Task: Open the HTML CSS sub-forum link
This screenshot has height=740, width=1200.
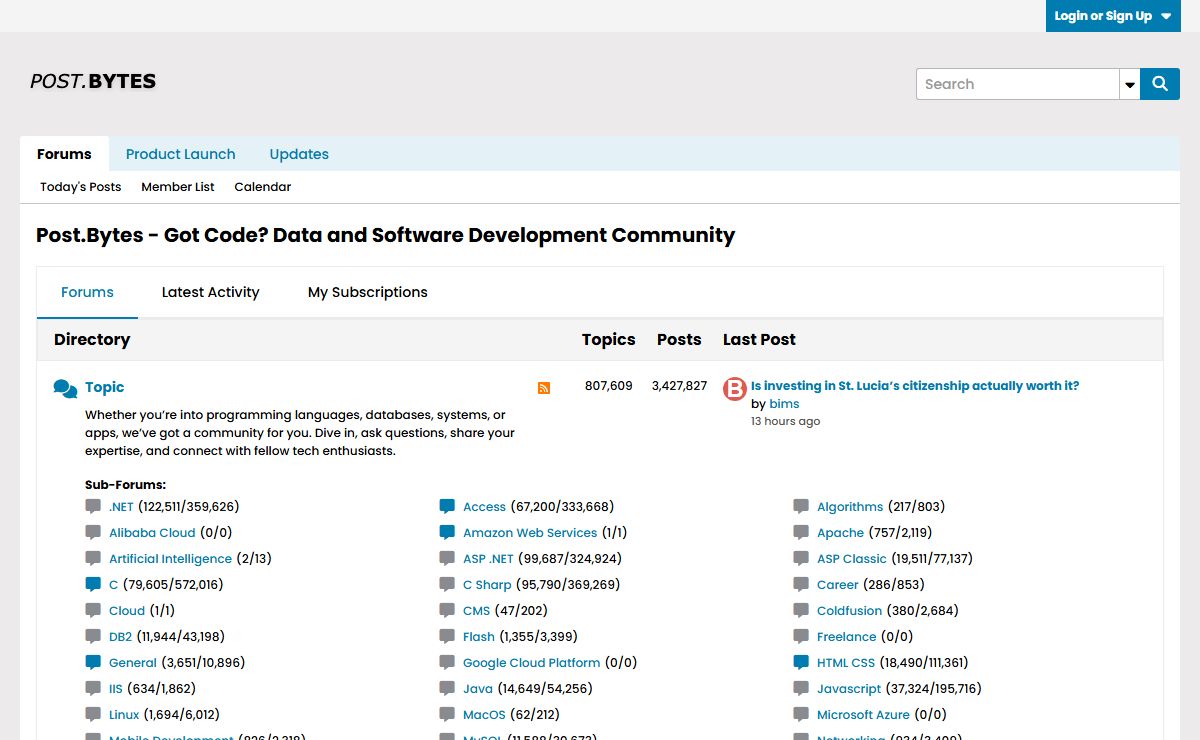Action: (846, 663)
